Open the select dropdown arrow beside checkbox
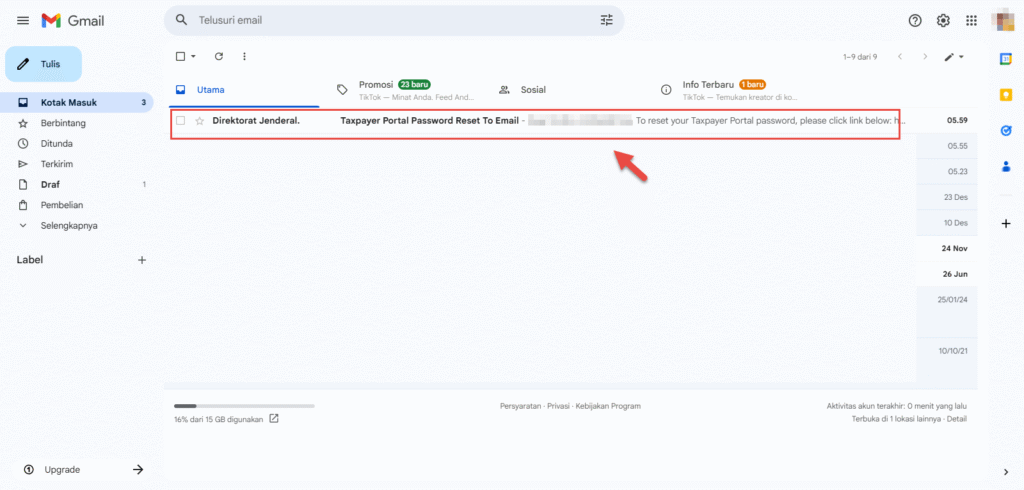Viewport: 1024px width, 490px height. (x=193, y=57)
